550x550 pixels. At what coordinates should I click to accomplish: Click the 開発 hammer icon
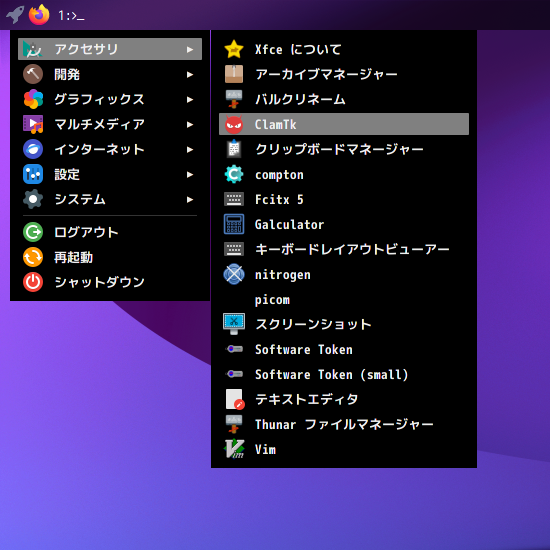point(33,74)
